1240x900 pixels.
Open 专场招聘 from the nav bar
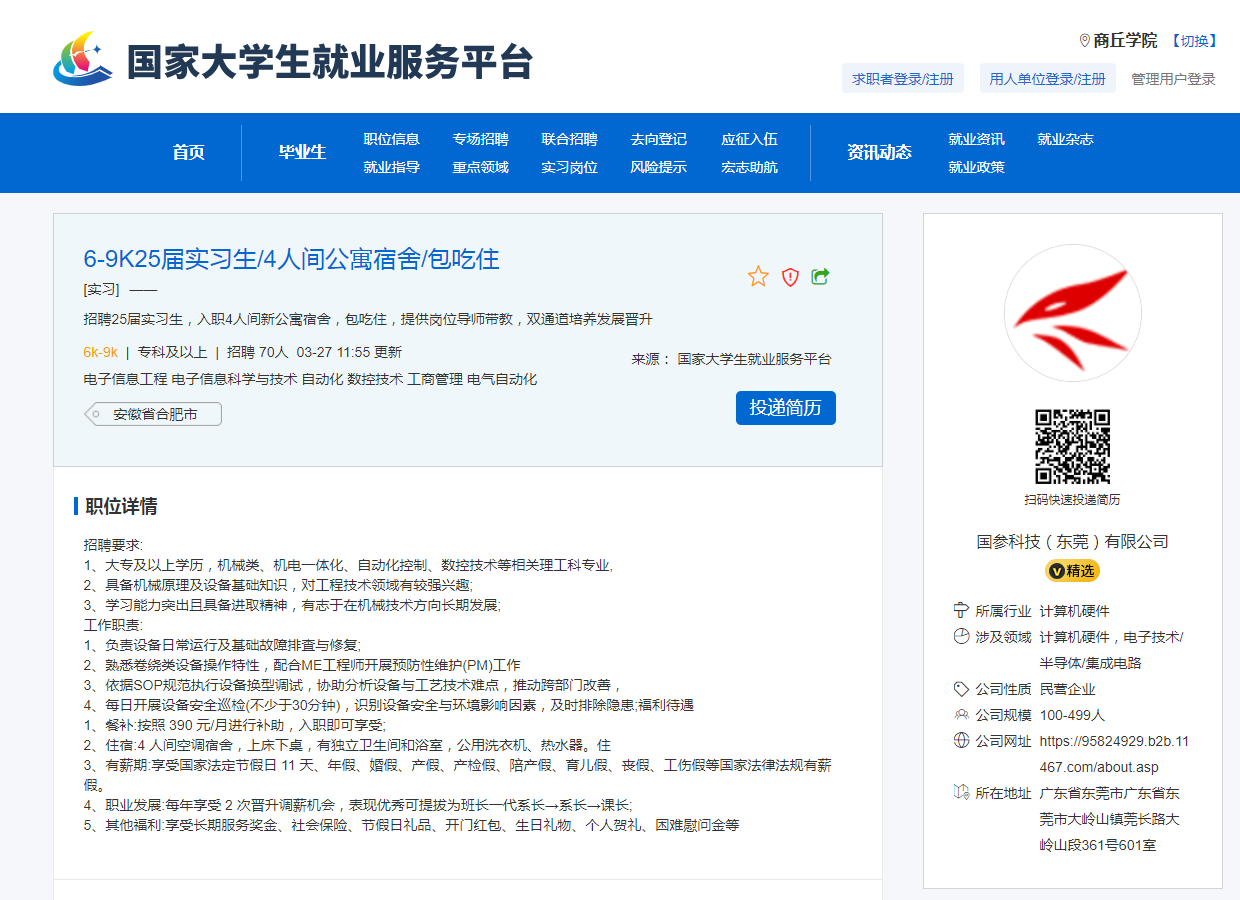point(480,139)
